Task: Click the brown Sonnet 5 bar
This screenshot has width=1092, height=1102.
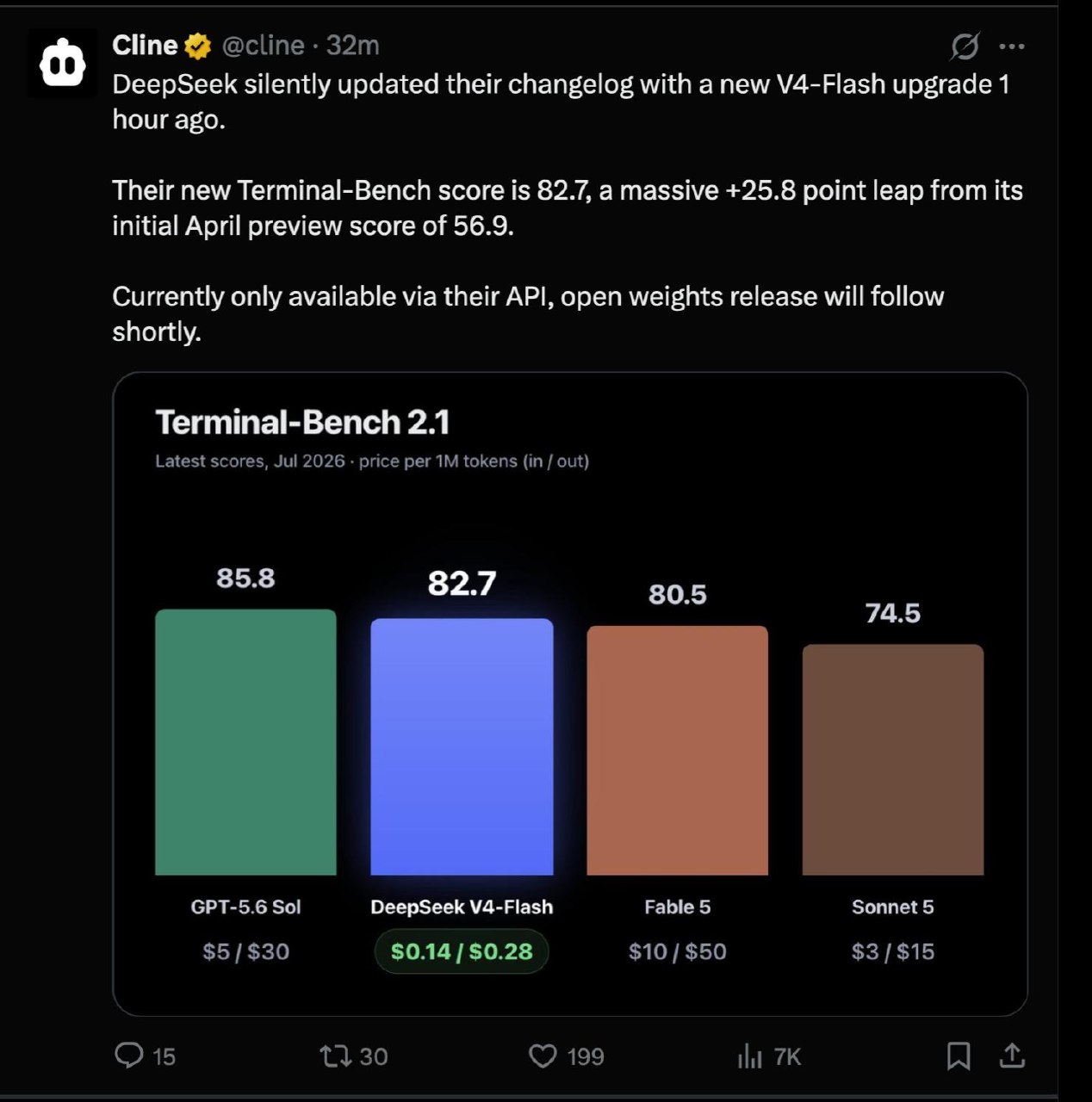Action: tap(893, 759)
